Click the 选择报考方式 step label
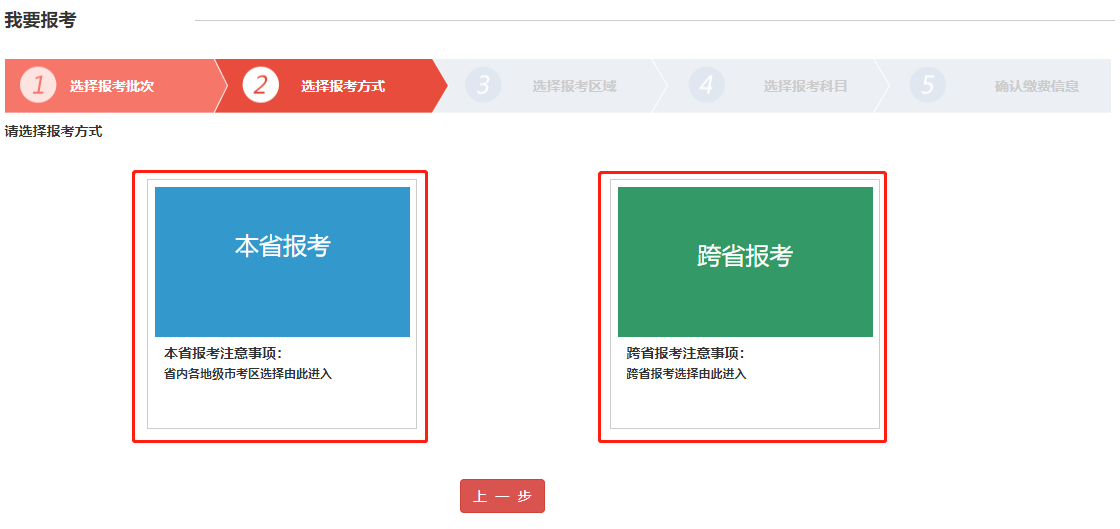 tap(343, 86)
